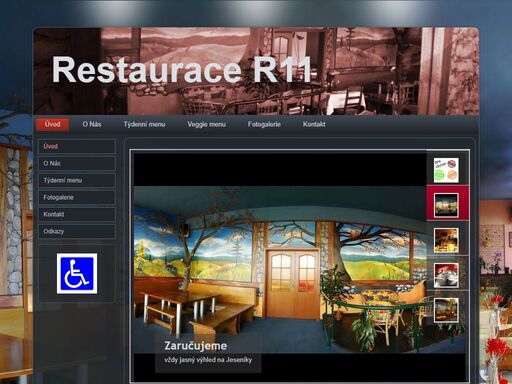
Task: Click Odkazy in the left sidebar
Action: 77,231
